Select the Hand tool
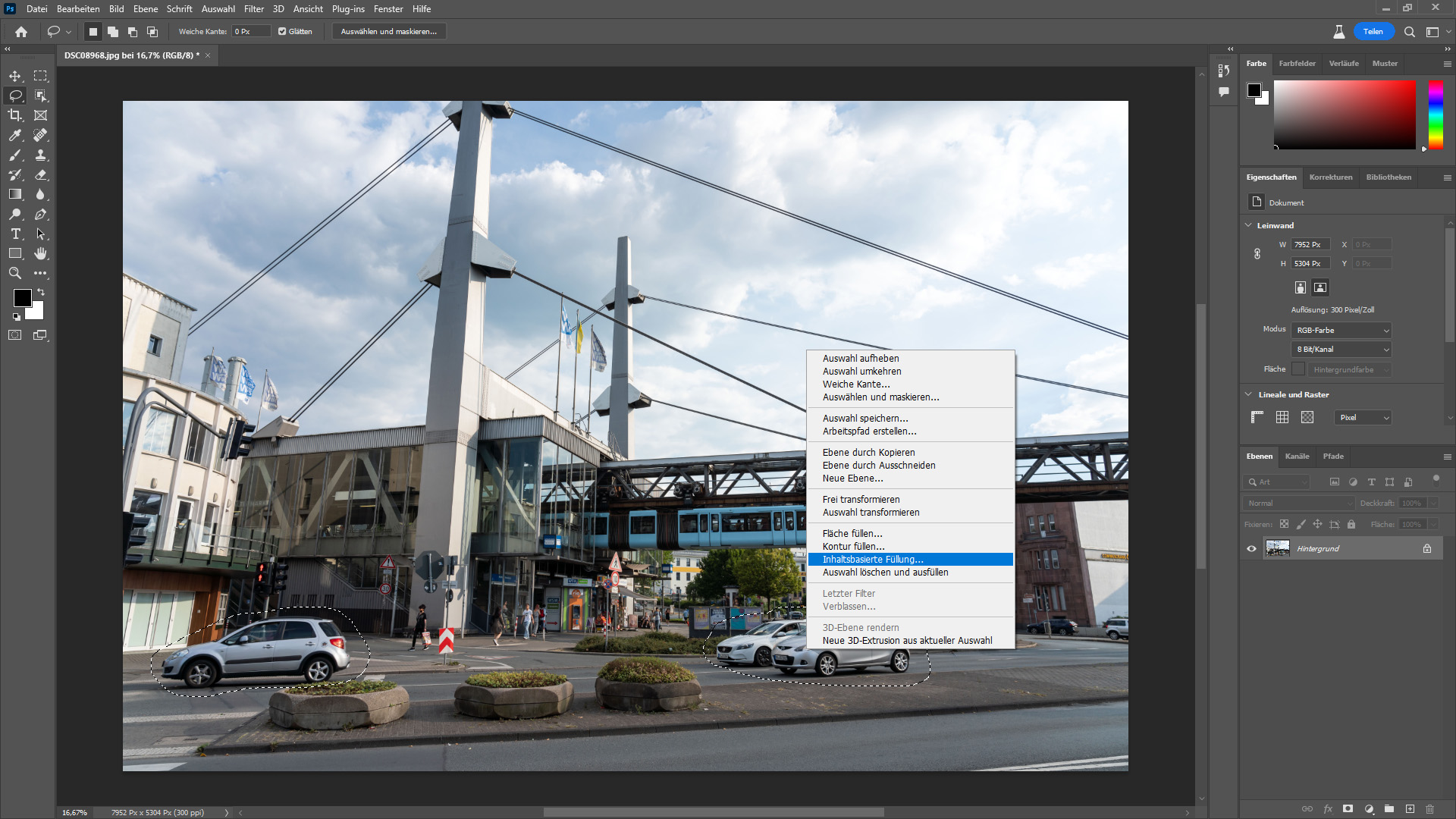This screenshot has width=1456, height=819. tap(40, 253)
